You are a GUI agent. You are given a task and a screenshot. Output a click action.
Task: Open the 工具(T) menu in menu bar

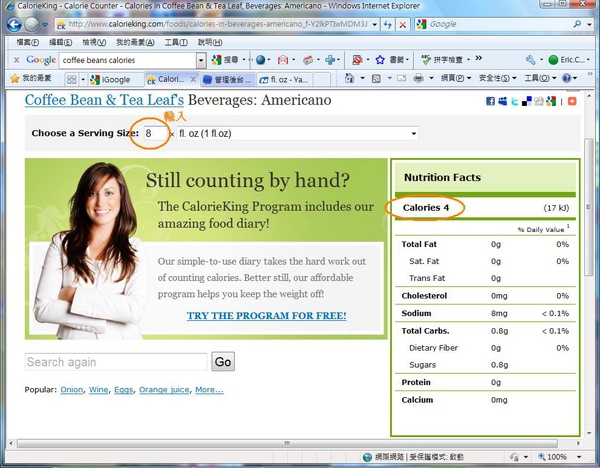coord(176,42)
